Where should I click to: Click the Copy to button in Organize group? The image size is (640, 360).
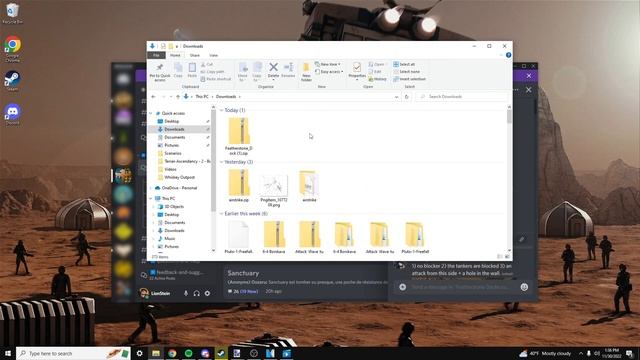(x=257, y=72)
